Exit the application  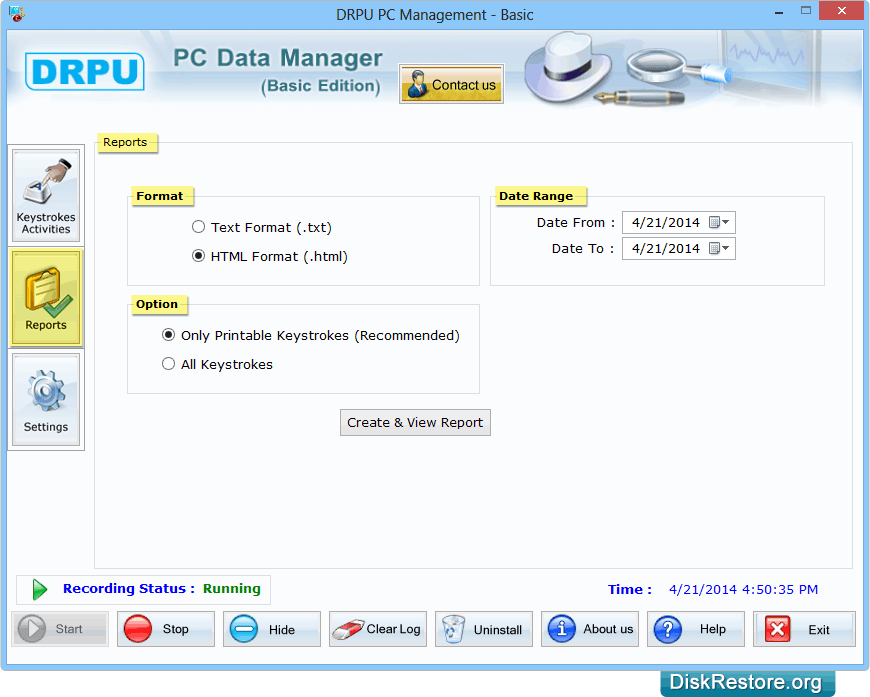tap(804, 629)
